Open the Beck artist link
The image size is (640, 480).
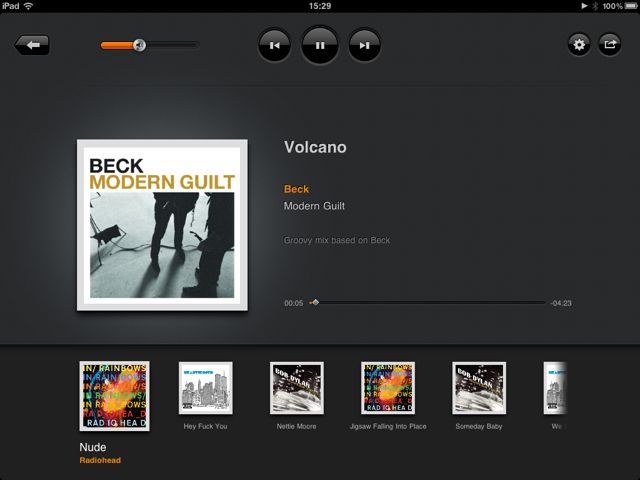296,189
